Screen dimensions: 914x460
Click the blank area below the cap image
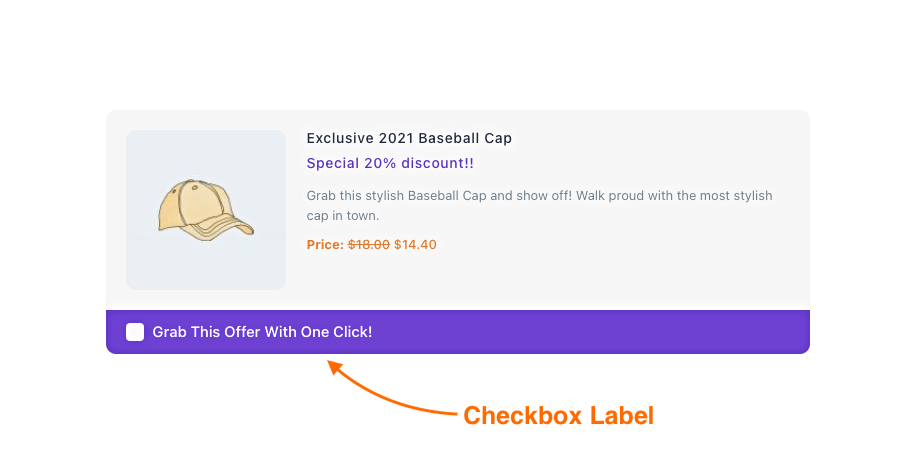[206, 300]
